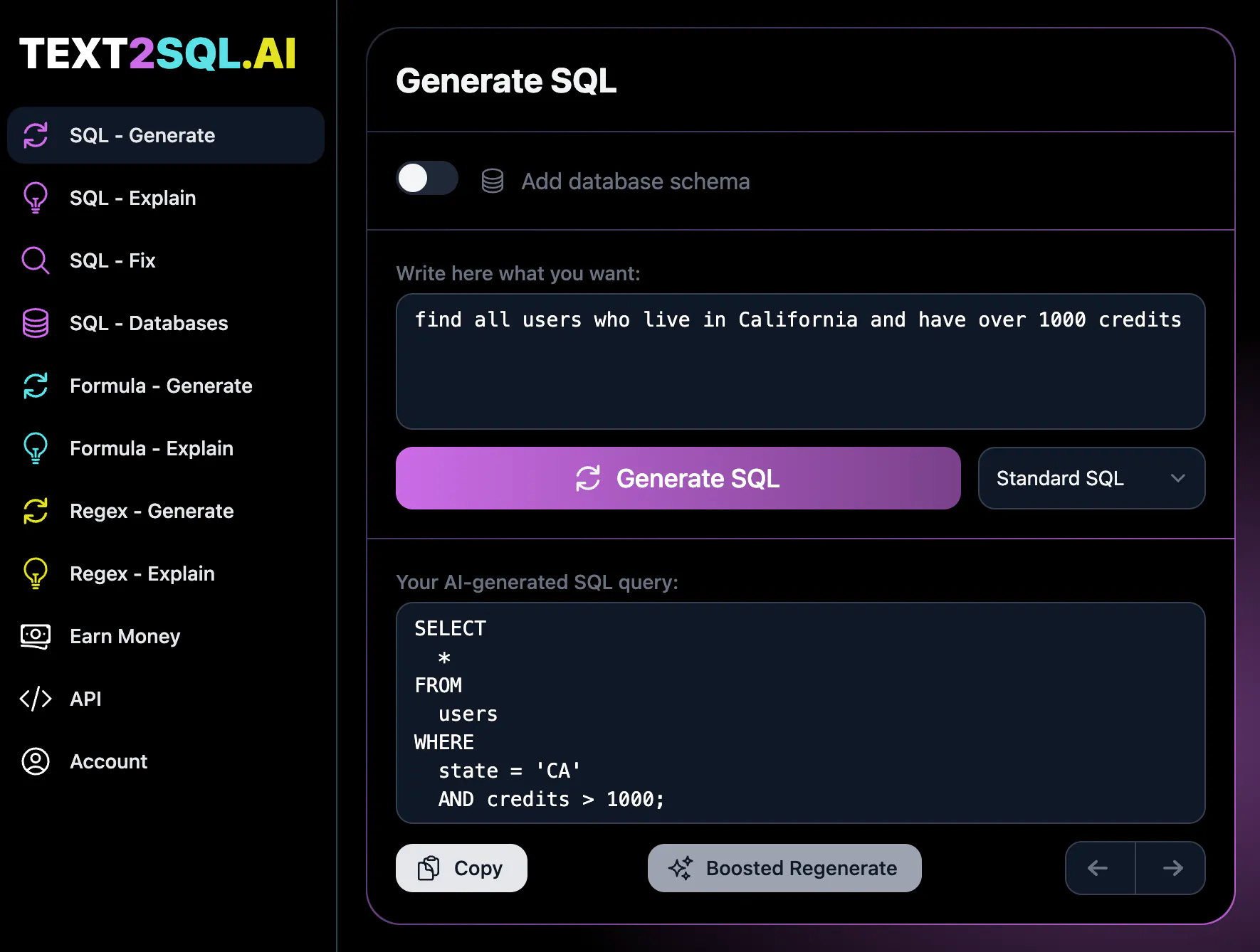The width and height of the screenshot is (1260, 952).
Task: Go to previous generated query with left arrow
Action: click(x=1100, y=868)
